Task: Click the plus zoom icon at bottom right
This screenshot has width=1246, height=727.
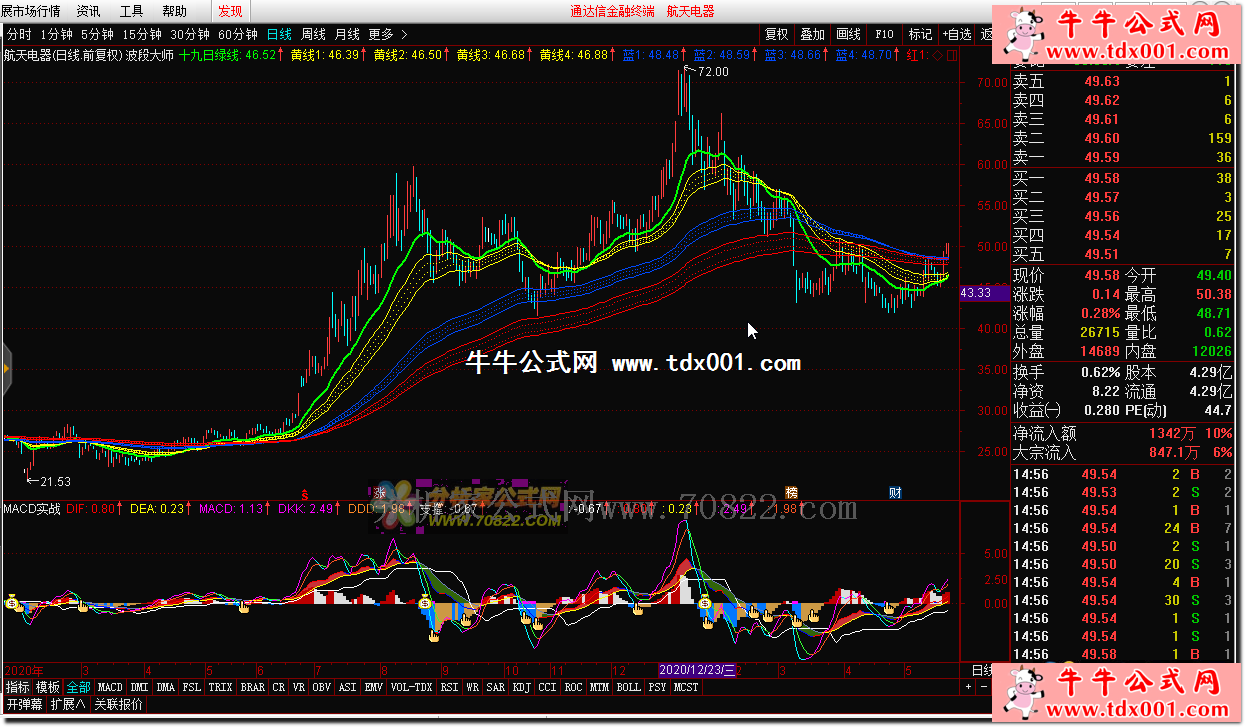Action: [967, 688]
